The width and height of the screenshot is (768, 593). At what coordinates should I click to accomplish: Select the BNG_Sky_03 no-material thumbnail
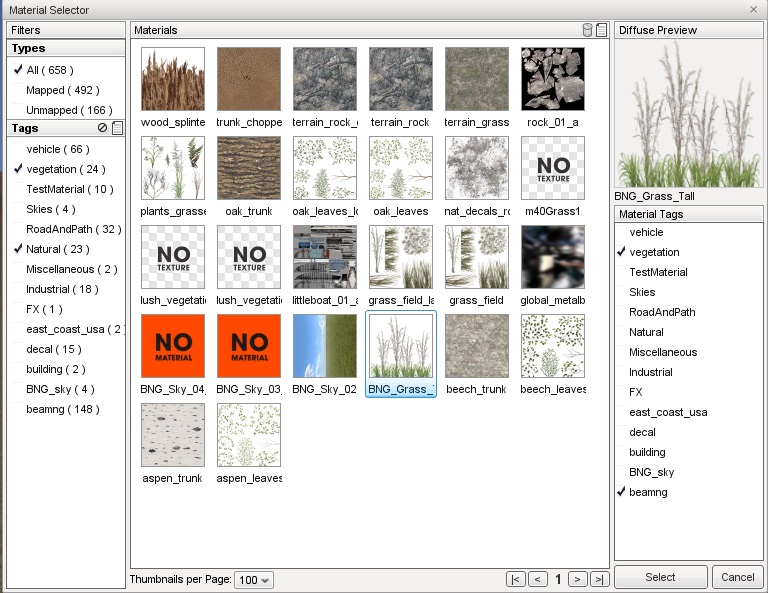249,346
